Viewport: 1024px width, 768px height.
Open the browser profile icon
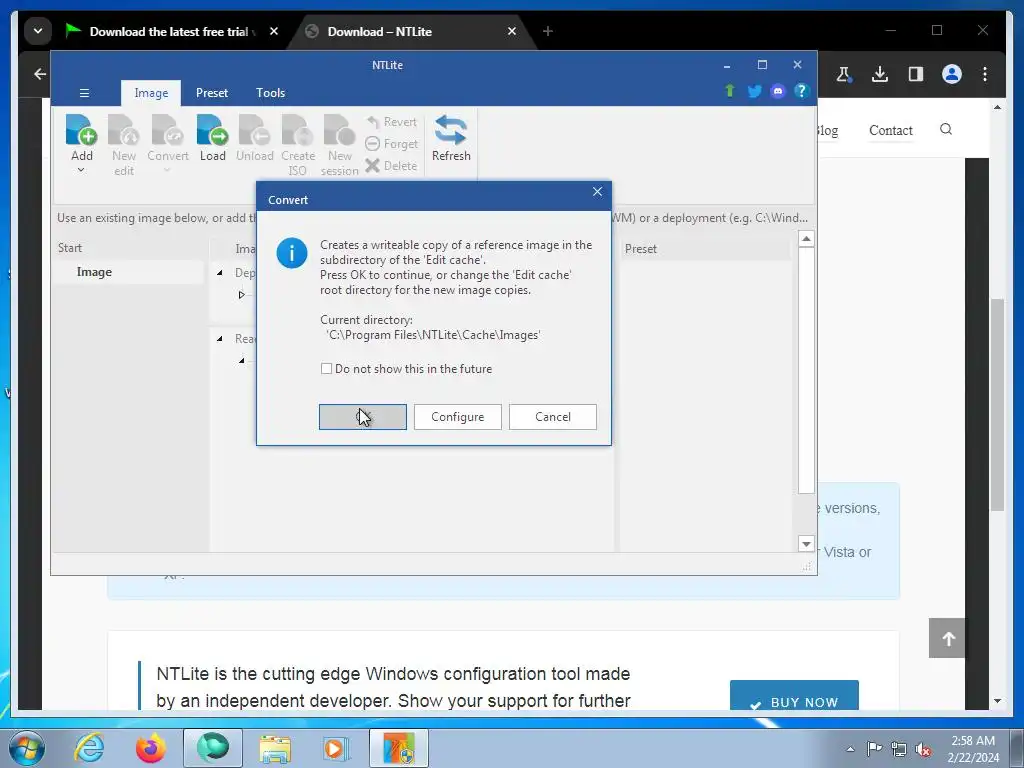click(952, 74)
